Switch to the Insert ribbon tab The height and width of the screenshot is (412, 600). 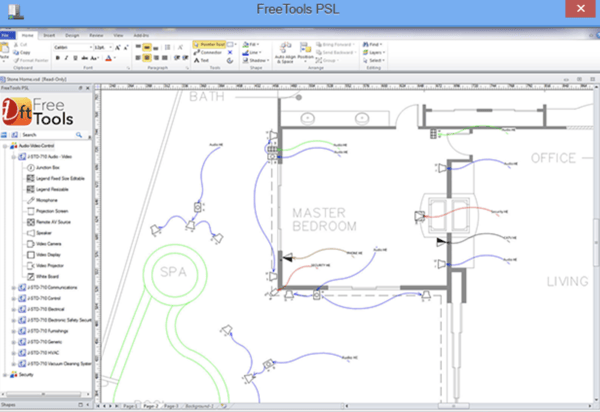tap(49, 35)
